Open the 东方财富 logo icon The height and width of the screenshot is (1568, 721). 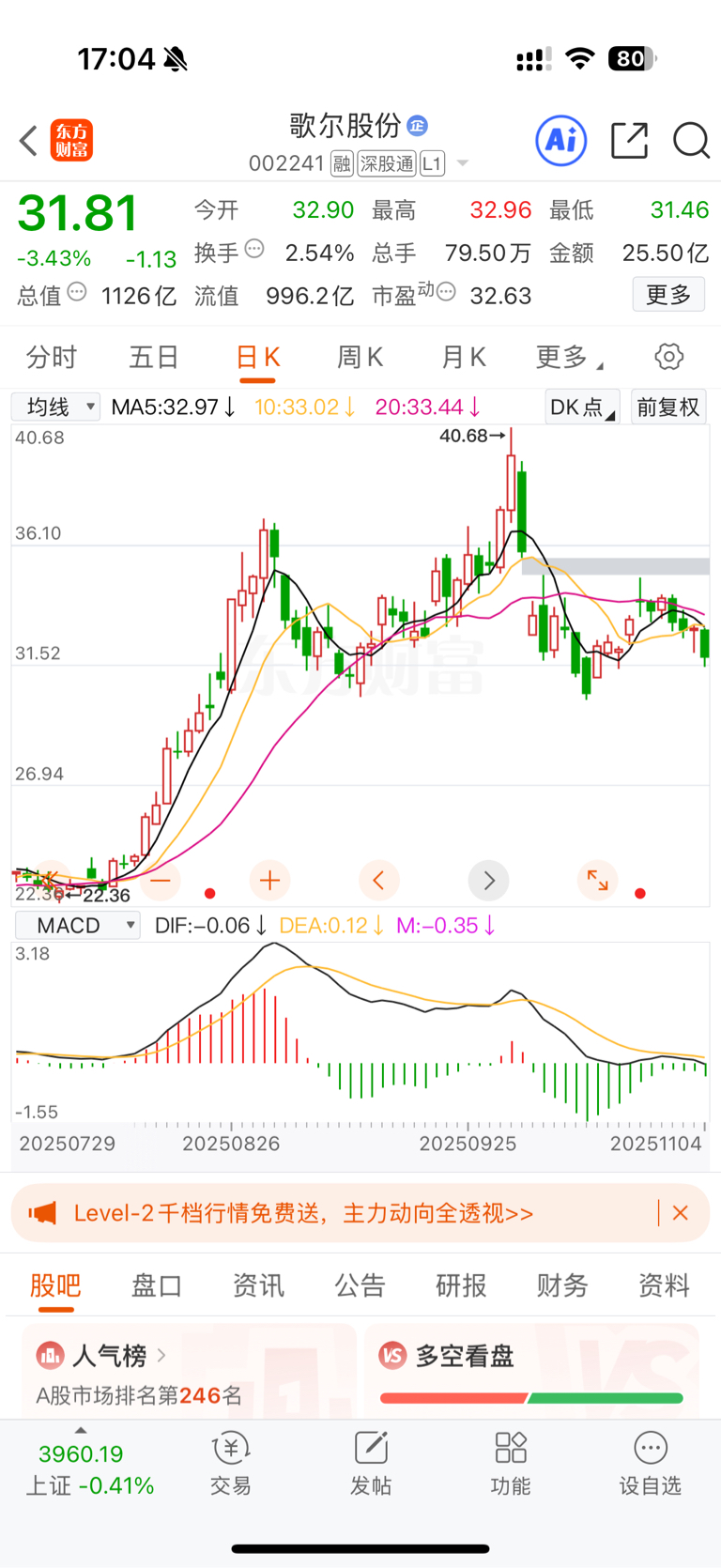click(x=71, y=141)
